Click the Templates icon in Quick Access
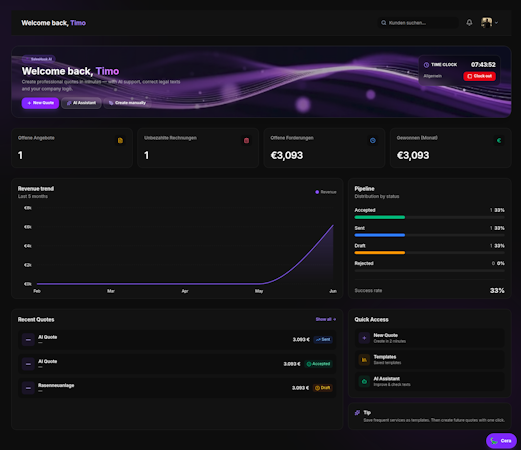 point(364,360)
